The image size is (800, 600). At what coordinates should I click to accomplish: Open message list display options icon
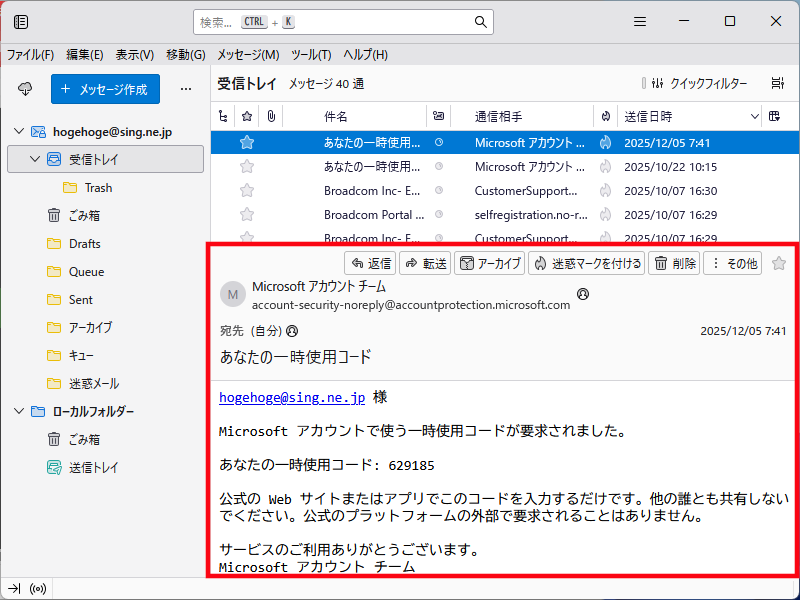(778, 83)
